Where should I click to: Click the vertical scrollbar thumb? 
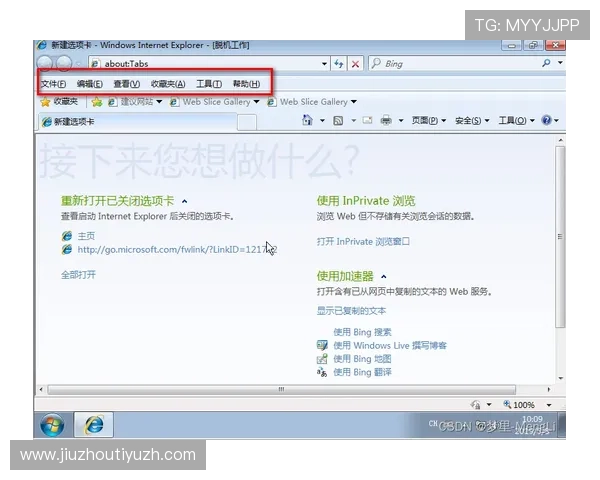(x=560, y=237)
